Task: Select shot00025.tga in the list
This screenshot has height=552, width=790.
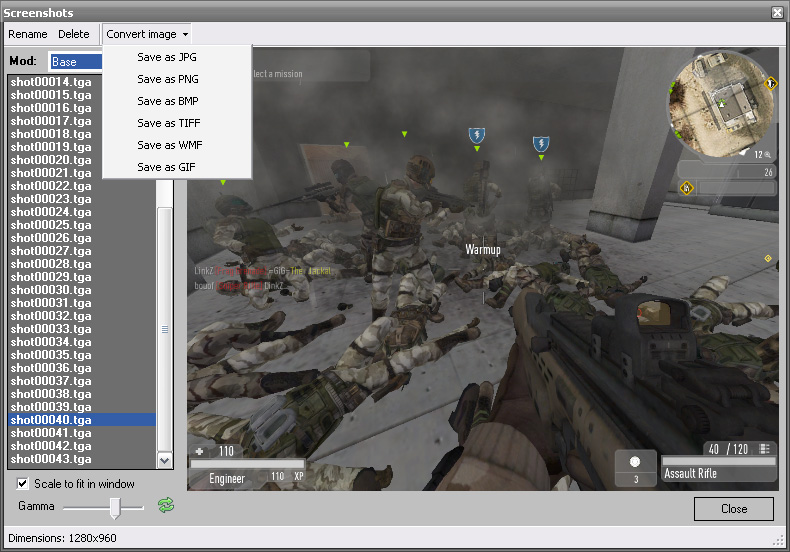Action: (82, 225)
